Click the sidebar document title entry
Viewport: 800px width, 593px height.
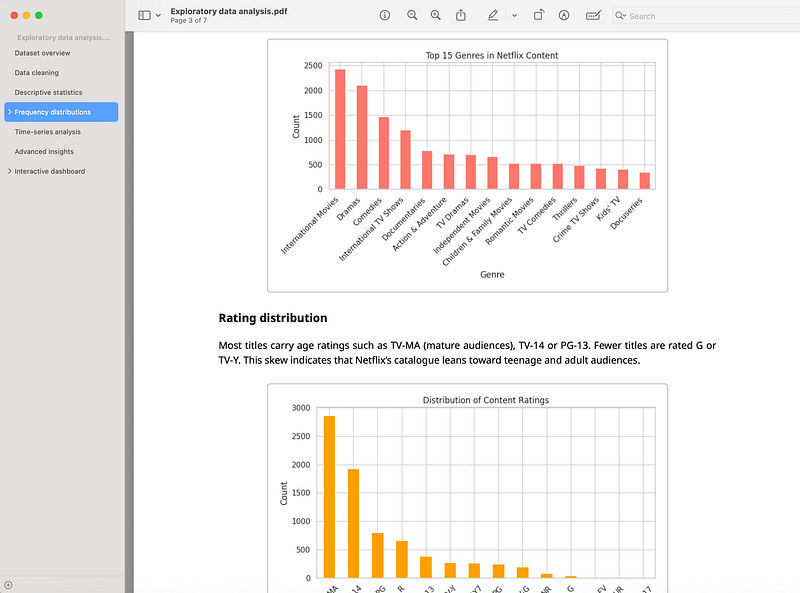(63, 38)
